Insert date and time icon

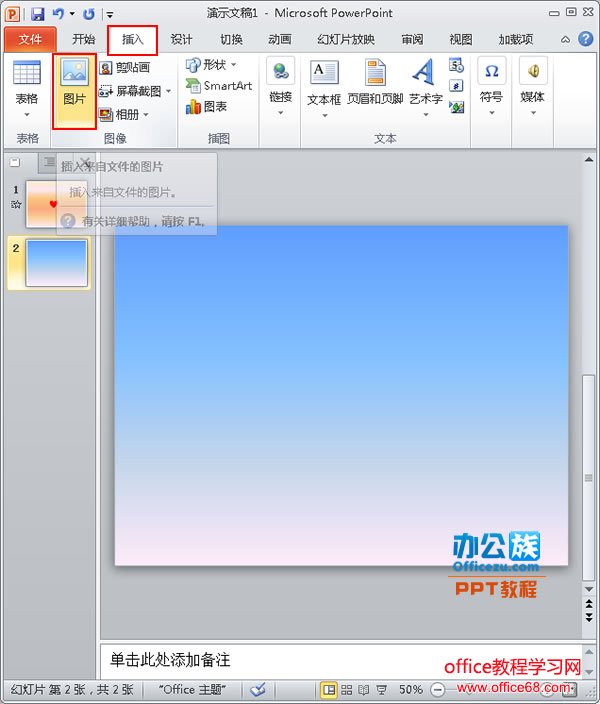[456, 65]
